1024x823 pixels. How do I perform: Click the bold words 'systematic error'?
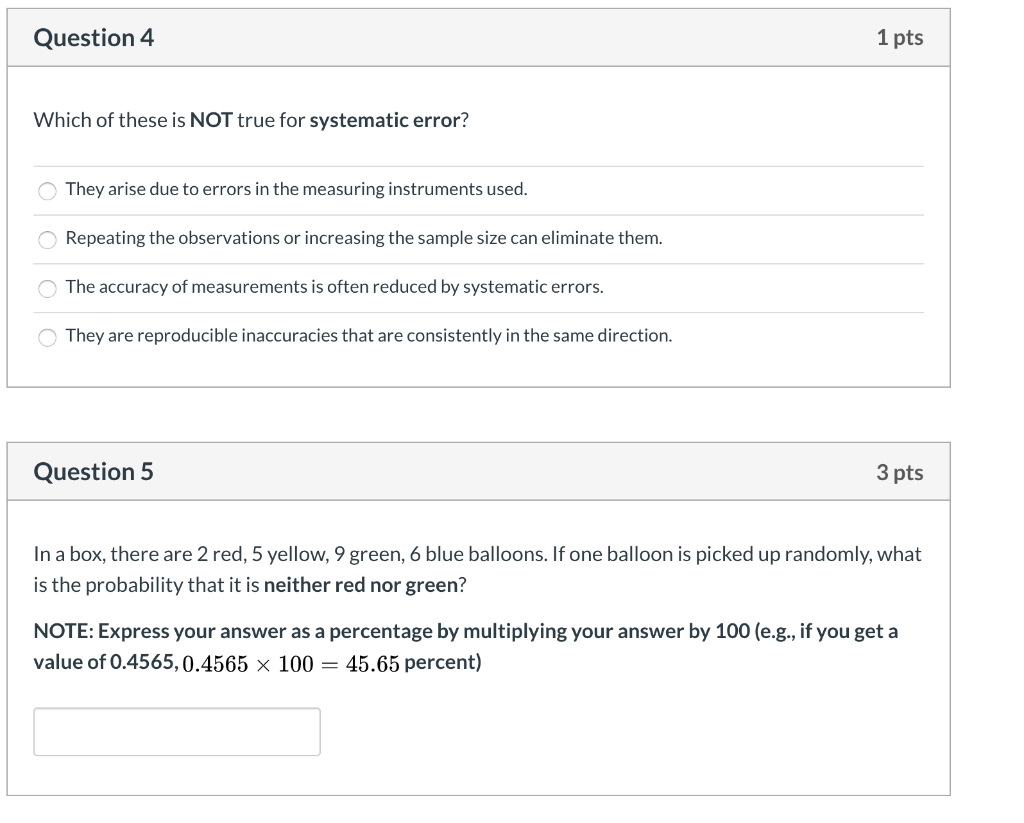[385, 120]
